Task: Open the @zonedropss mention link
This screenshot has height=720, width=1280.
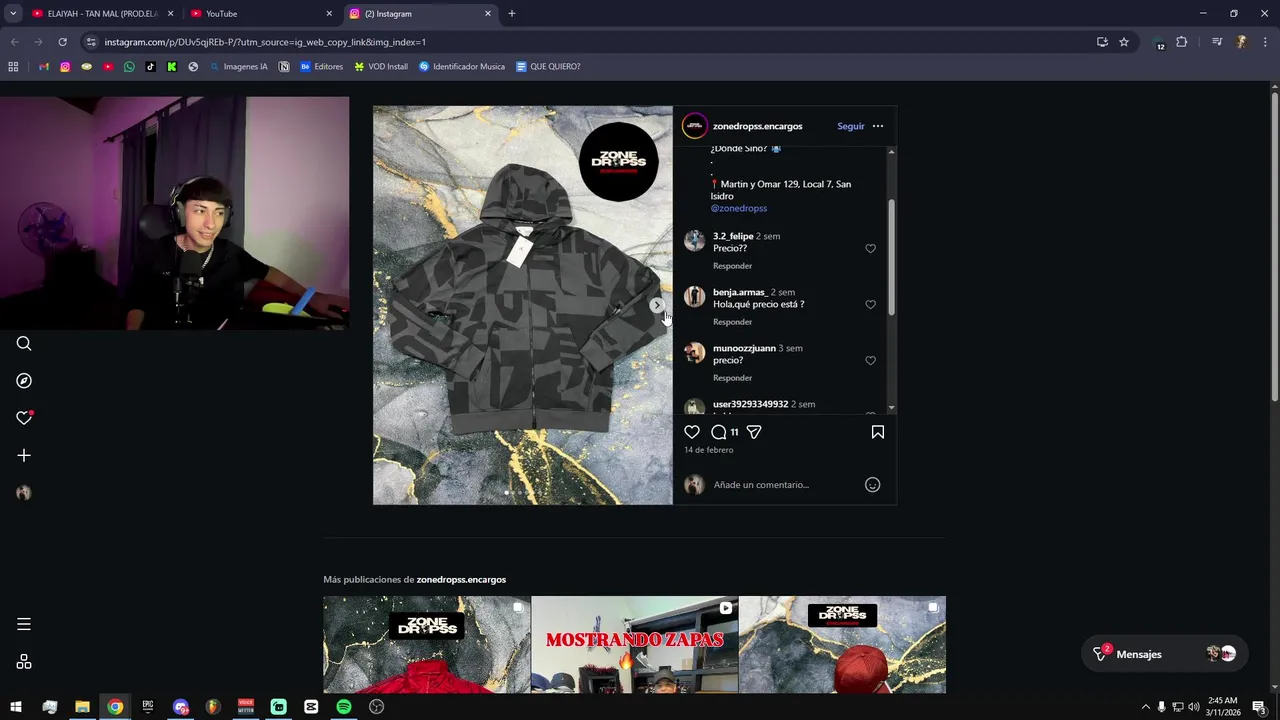Action: pyautogui.click(x=739, y=208)
